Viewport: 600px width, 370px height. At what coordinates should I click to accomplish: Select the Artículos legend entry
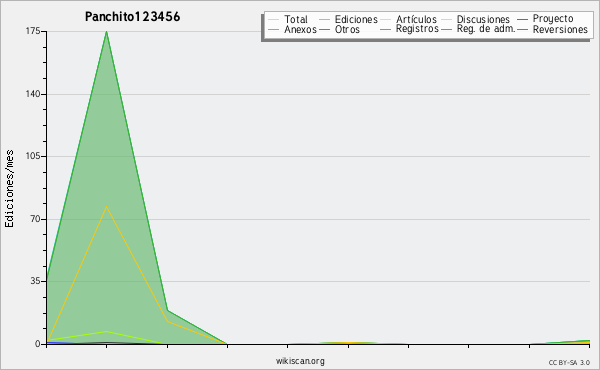tap(408, 19)
